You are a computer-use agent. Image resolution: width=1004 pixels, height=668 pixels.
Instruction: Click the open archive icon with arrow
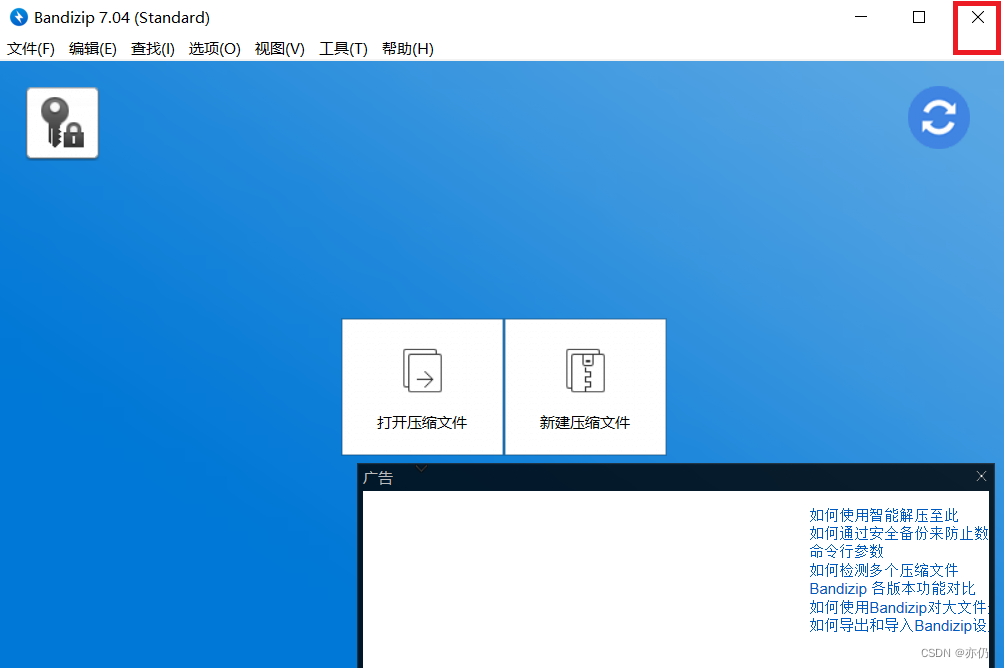(422, 370)
